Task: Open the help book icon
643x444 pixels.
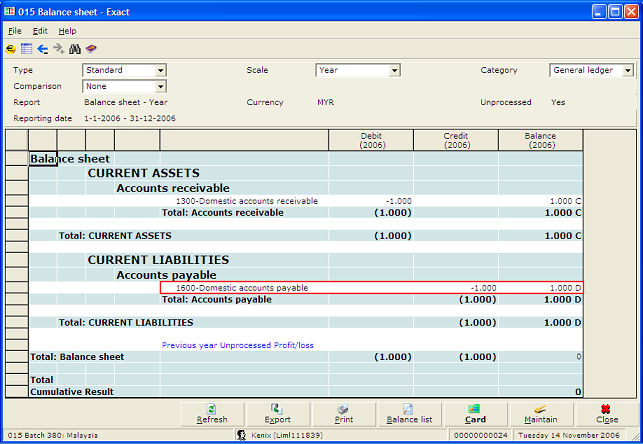Action: coord(91,48)
